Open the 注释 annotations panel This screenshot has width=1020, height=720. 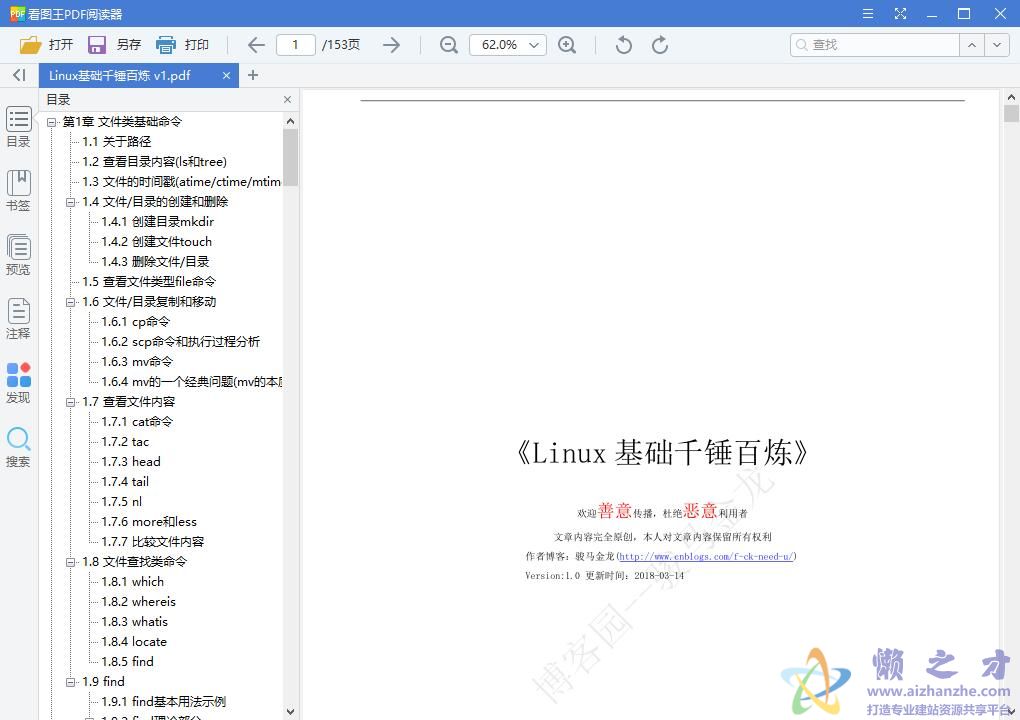[18, 317]
